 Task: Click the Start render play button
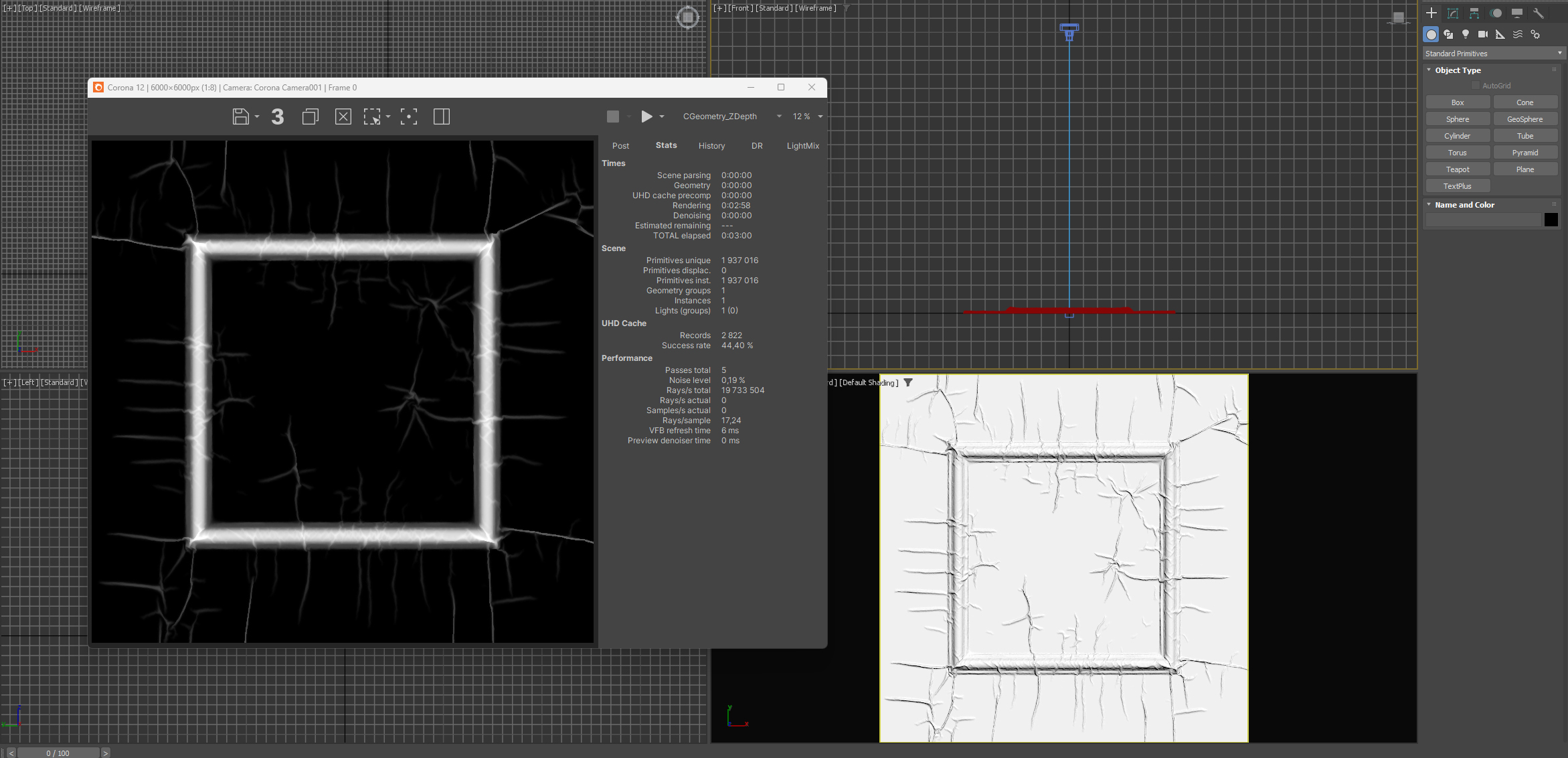(646, 117)
